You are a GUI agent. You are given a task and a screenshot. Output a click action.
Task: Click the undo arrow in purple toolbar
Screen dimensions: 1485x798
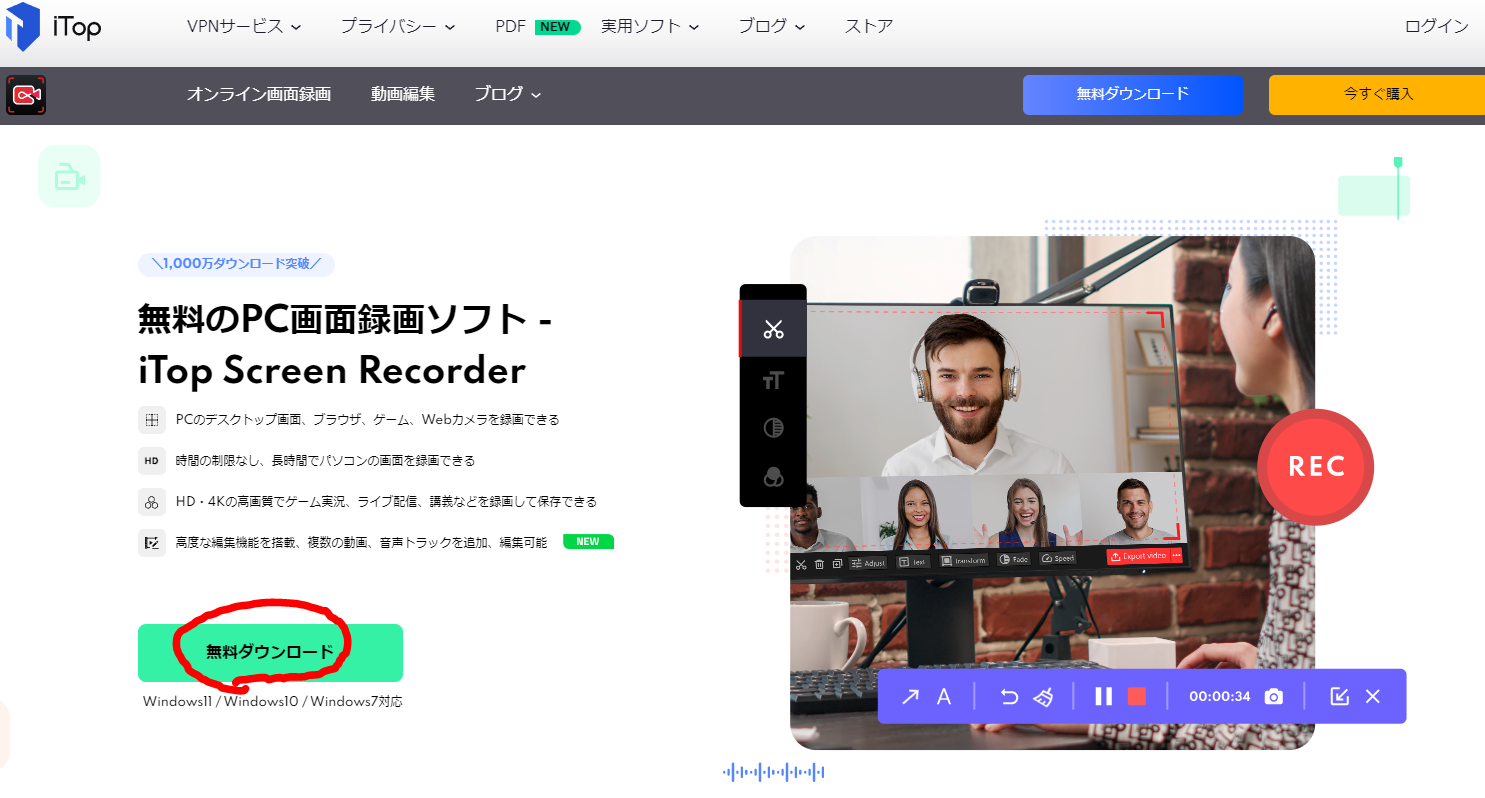click(1009, 696)
